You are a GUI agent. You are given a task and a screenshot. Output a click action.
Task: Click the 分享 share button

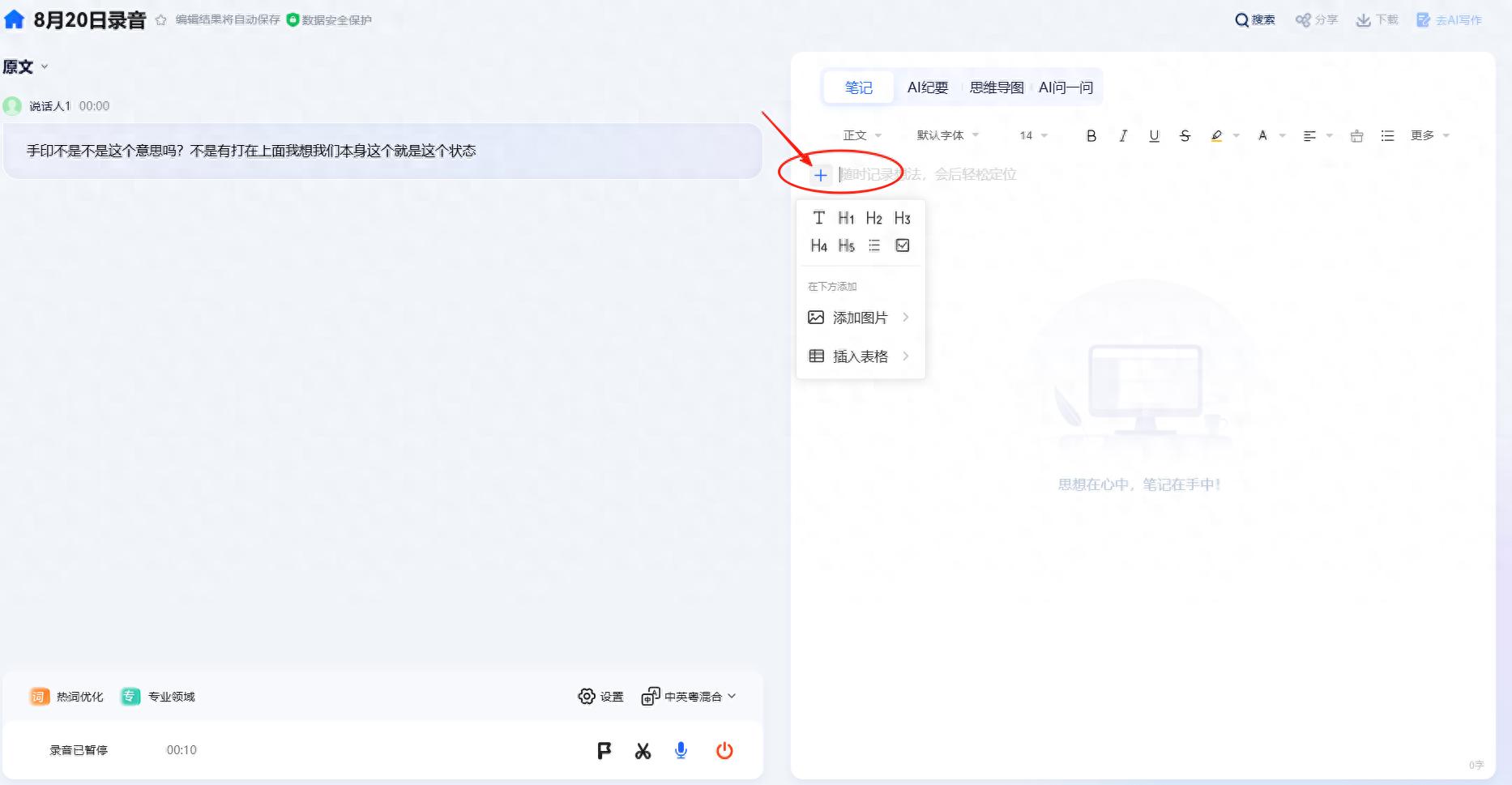click(1316, 20)
